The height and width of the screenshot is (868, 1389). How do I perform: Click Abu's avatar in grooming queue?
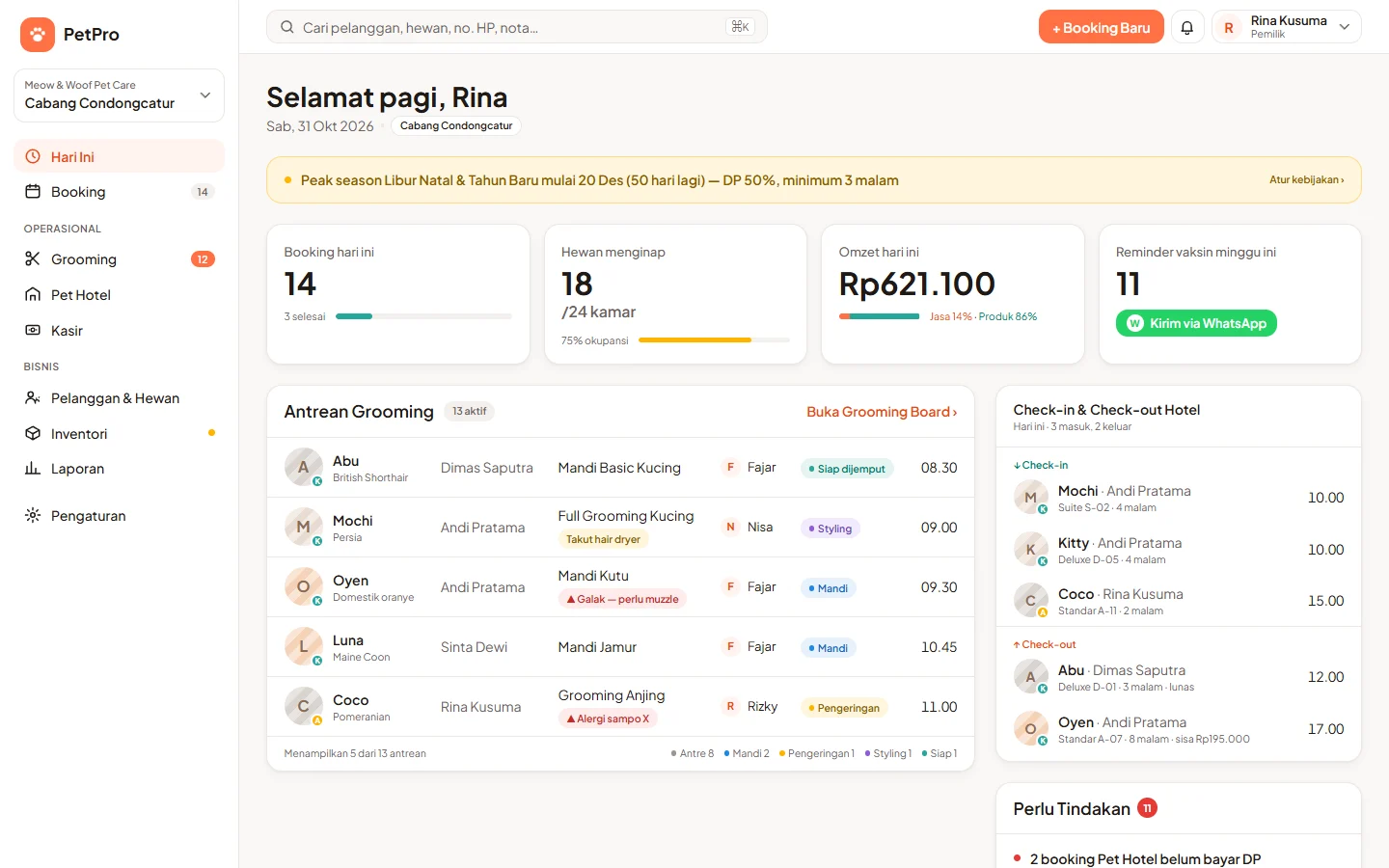(304, 467)
